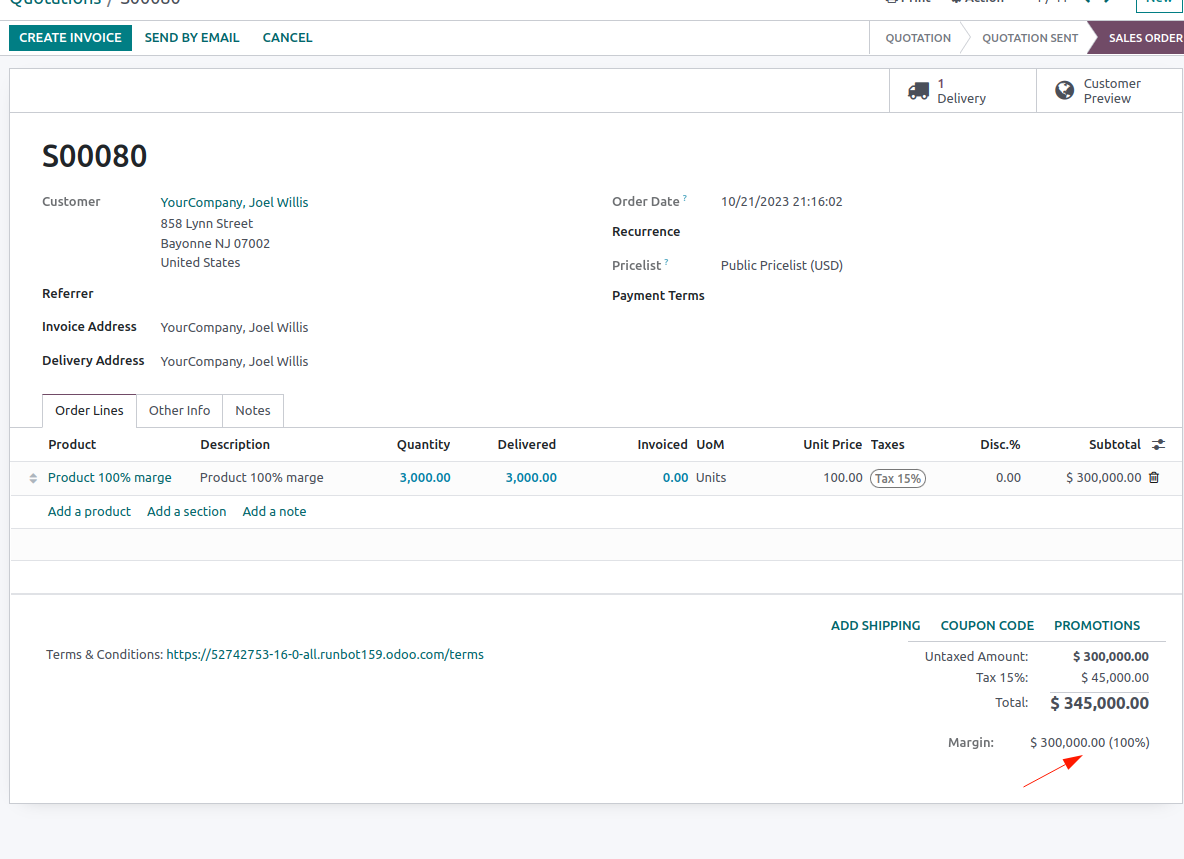
Task: Select the Quotation status stage
Action: [918, 38]
